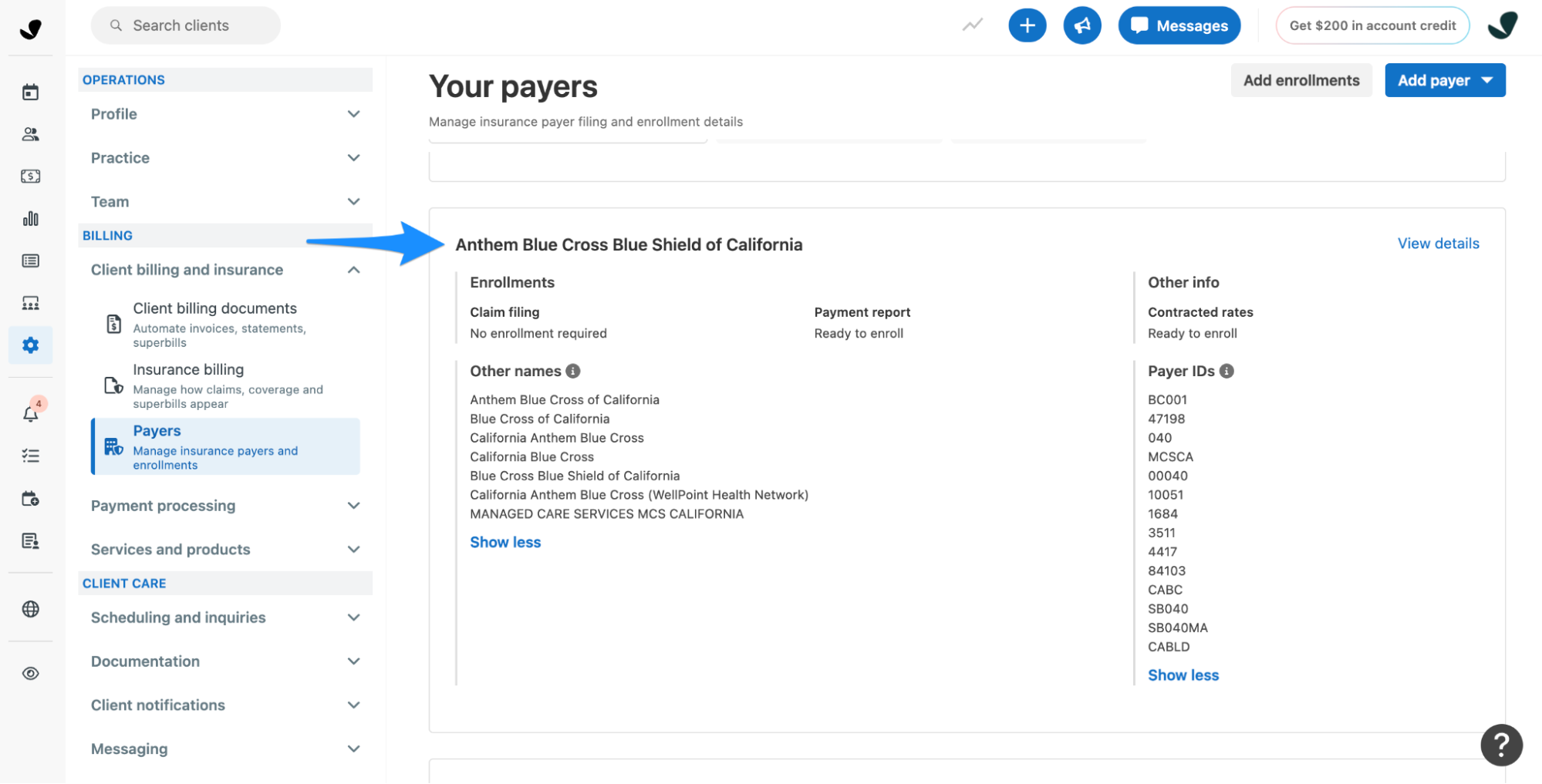Open the list document icon in rail
Image resolution: width=1542 pixels, height=784 pixels.
(30, 261)
